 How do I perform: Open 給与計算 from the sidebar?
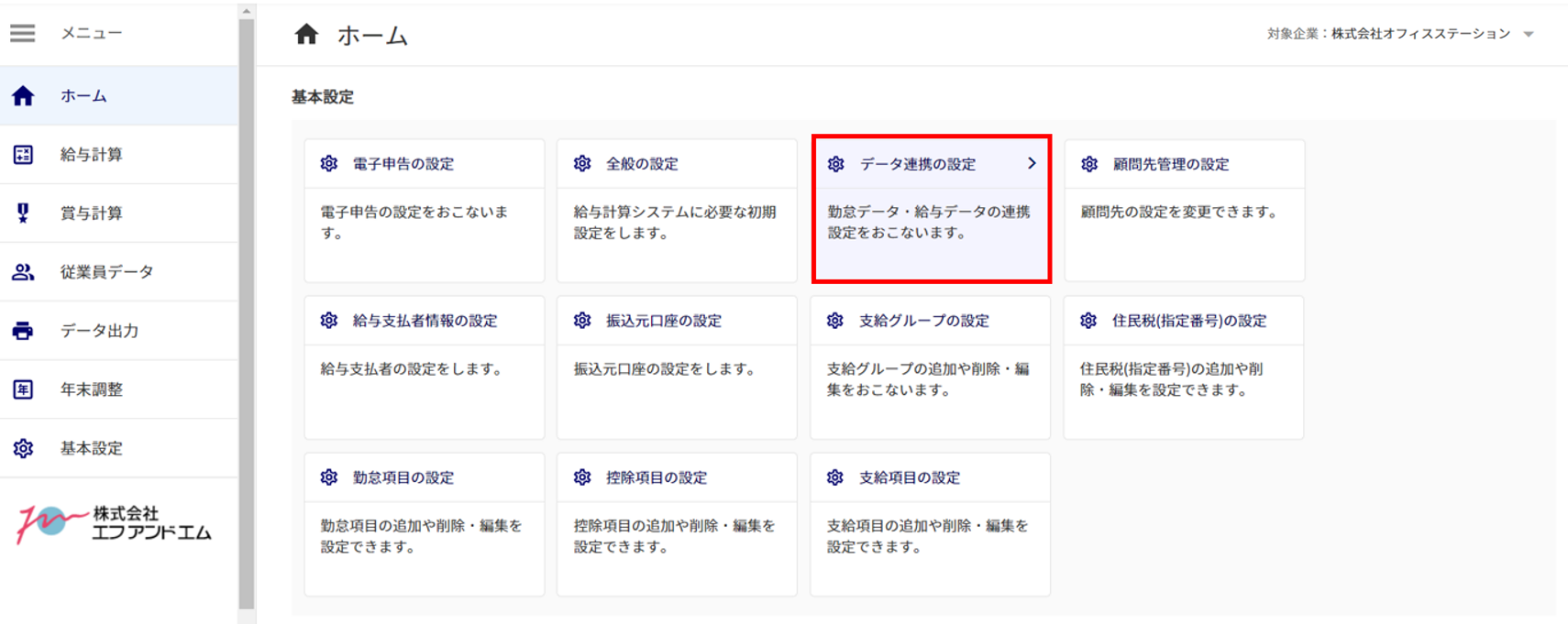pos(119,154)
